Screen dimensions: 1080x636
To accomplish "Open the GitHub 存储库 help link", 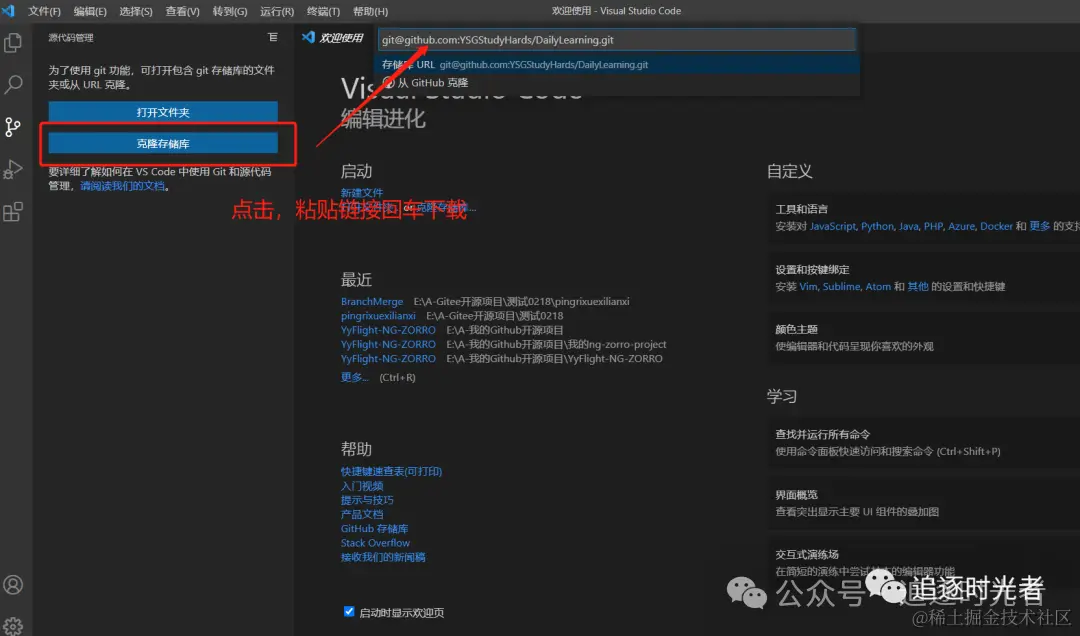I will click(x=374, y=529).
